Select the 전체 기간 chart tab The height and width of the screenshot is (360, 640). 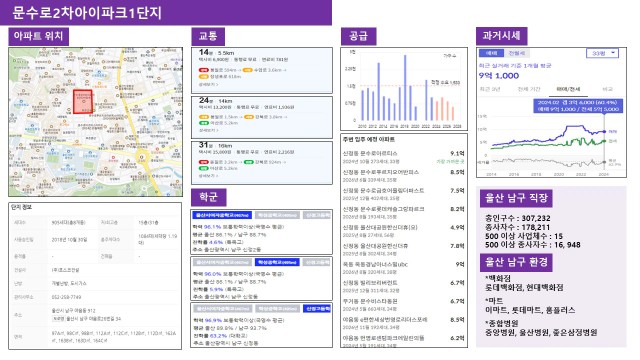(x=529, y=89)
